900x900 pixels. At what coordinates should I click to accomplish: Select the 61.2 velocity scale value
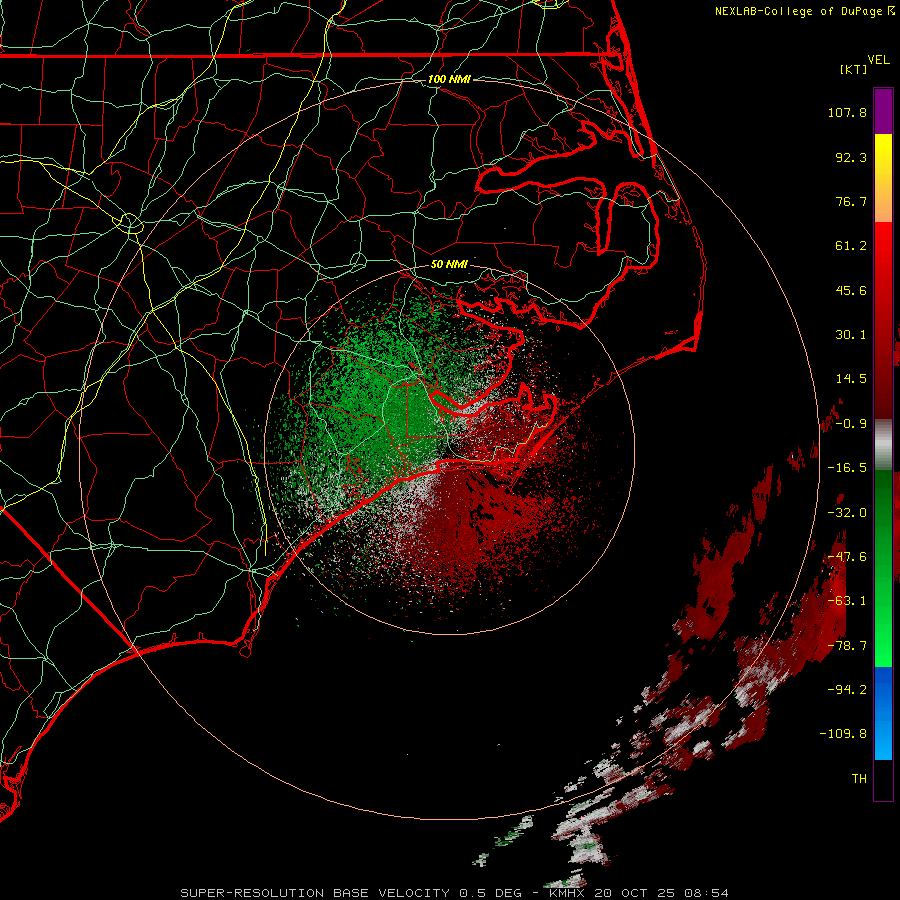pyautogui.click(x=851, y=246)
